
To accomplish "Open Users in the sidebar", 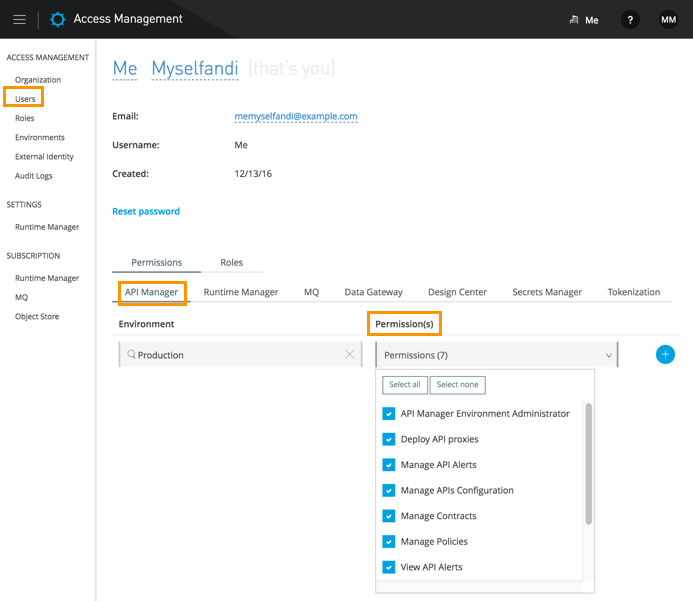I will 25,99.
